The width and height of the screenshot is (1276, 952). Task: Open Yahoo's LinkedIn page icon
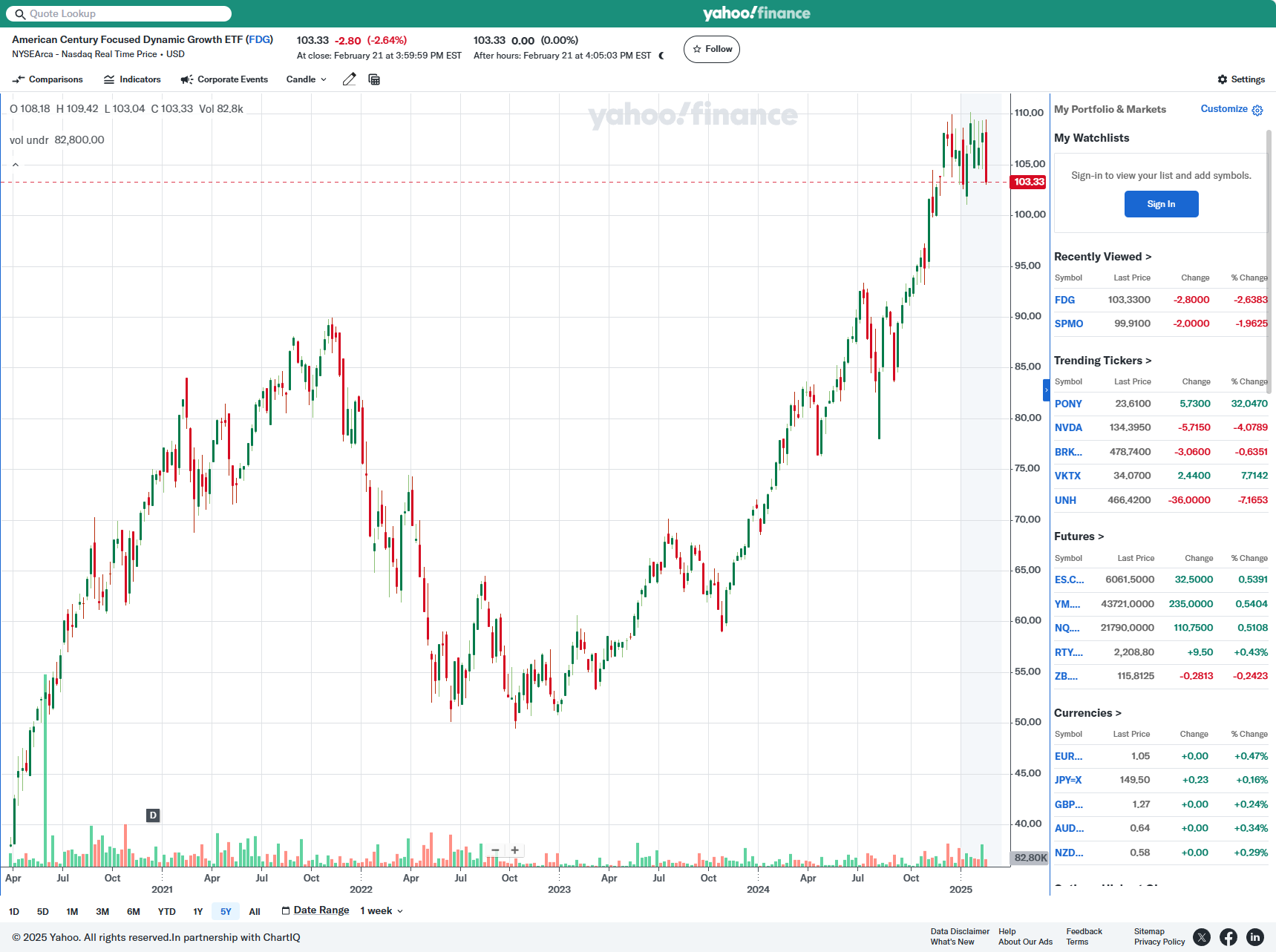[1254, 937]
